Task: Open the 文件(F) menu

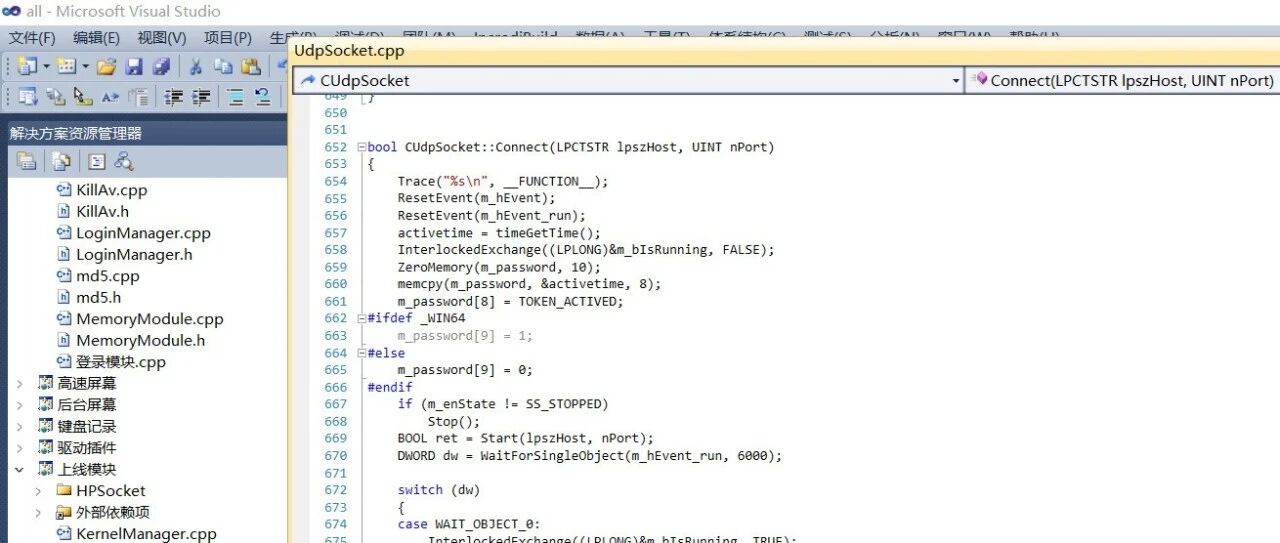Action: pyautogui.click(x=32, y=38)
